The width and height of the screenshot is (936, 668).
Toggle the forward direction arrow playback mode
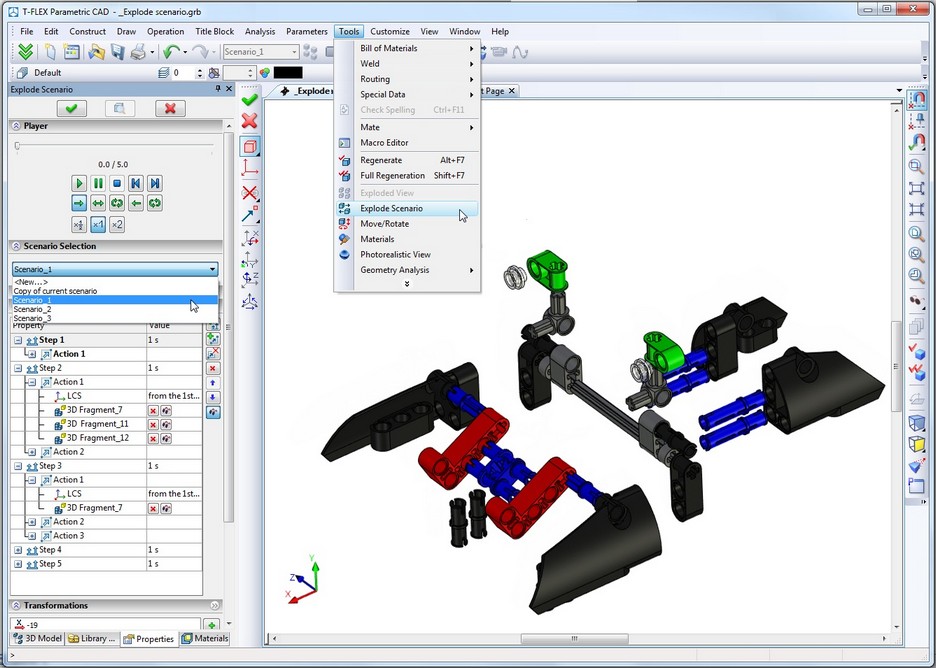(79, 203)
